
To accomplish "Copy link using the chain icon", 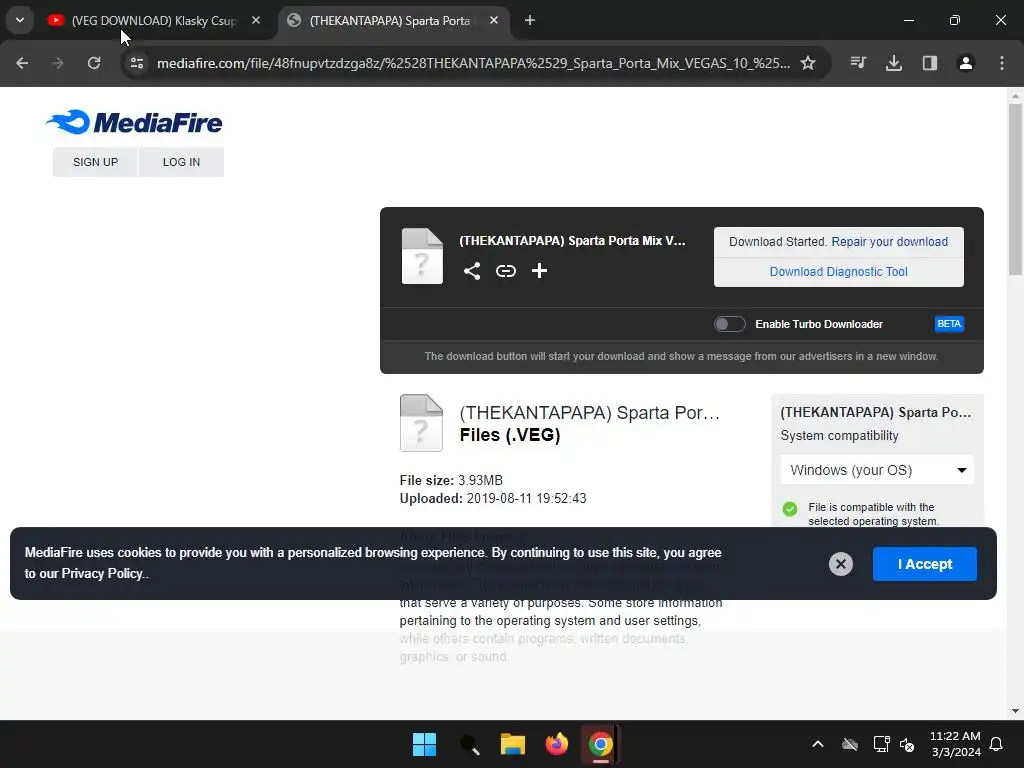I will (505, 271).
